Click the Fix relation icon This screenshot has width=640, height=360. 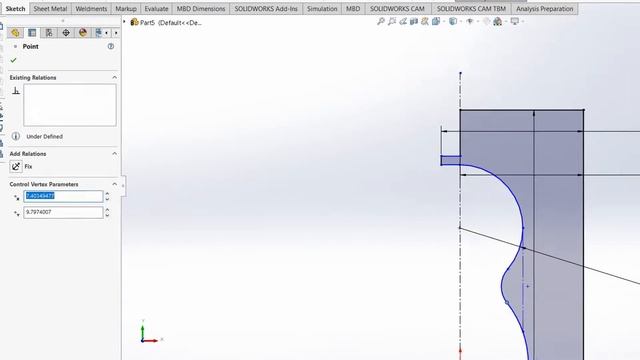(x=16, y=167)
